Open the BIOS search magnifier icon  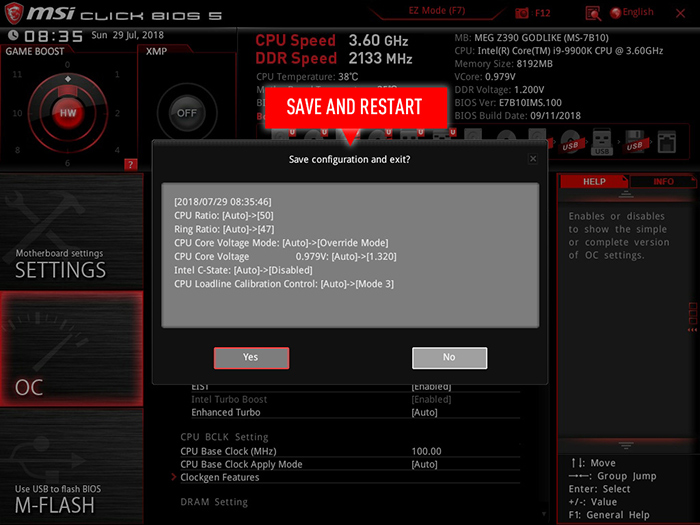(593, 13)
